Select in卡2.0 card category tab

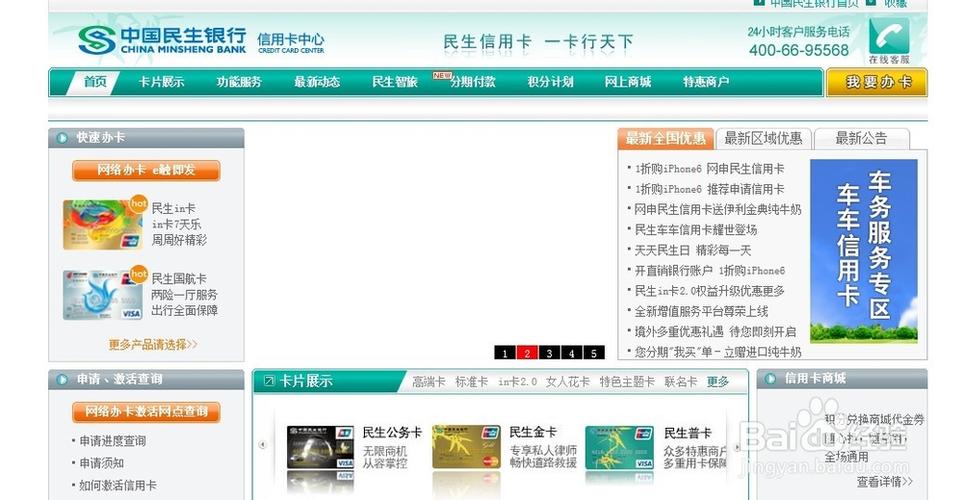pos(517,381)
